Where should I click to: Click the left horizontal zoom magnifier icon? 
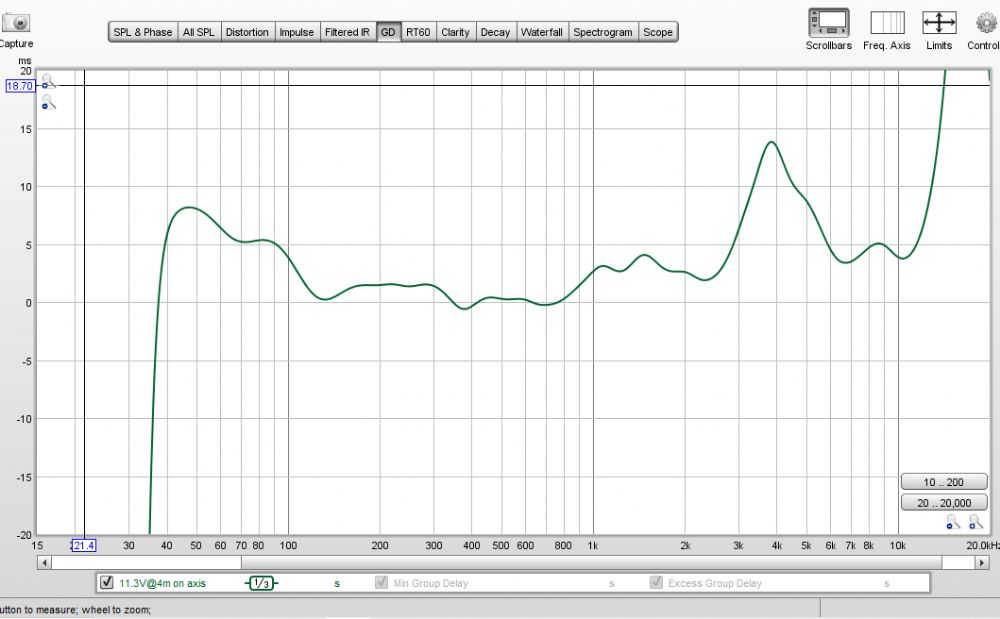click(953, 521)
